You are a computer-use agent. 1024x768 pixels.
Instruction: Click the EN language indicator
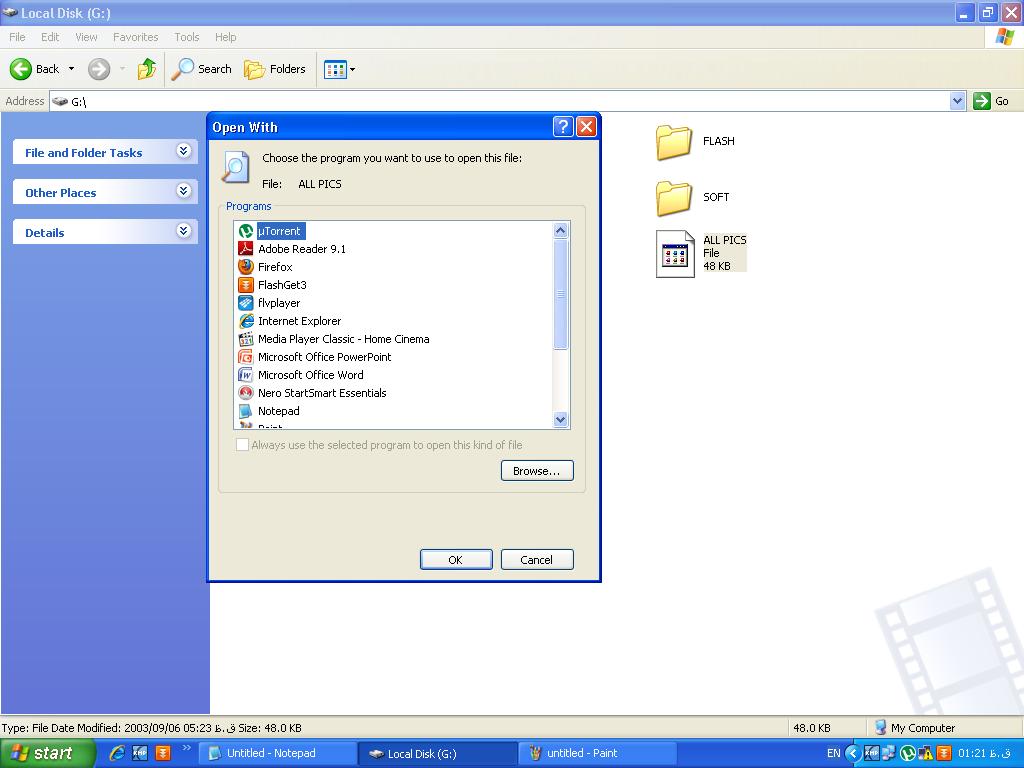coord(833,753)
